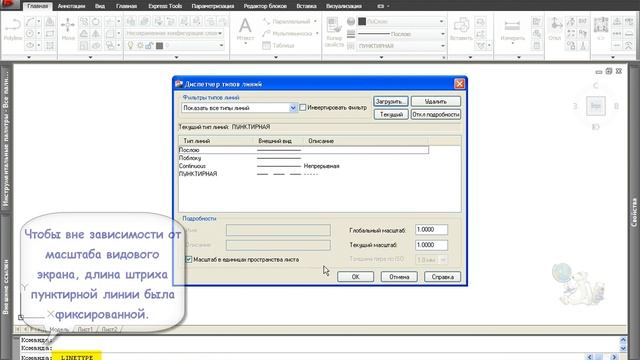Toggle layer freeze sun icon
The height and width of the screenshot is (360, 640).
tap(140, 45)
